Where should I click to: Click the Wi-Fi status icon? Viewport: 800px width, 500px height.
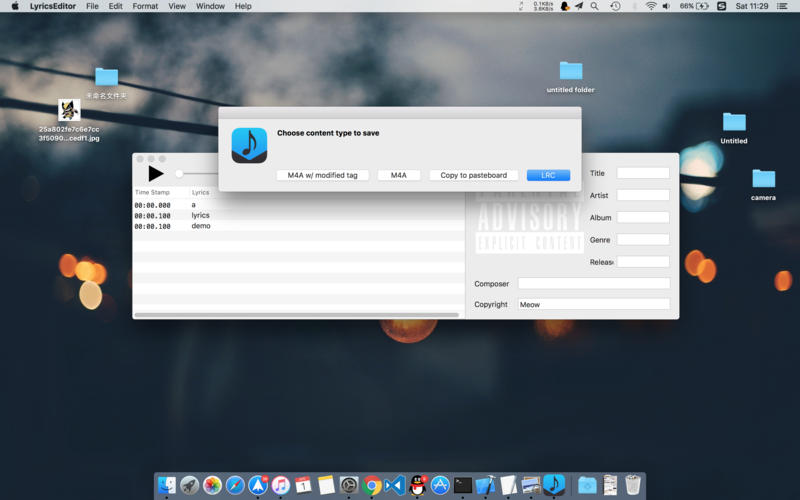pyautogui.click(x=651, y=6)
